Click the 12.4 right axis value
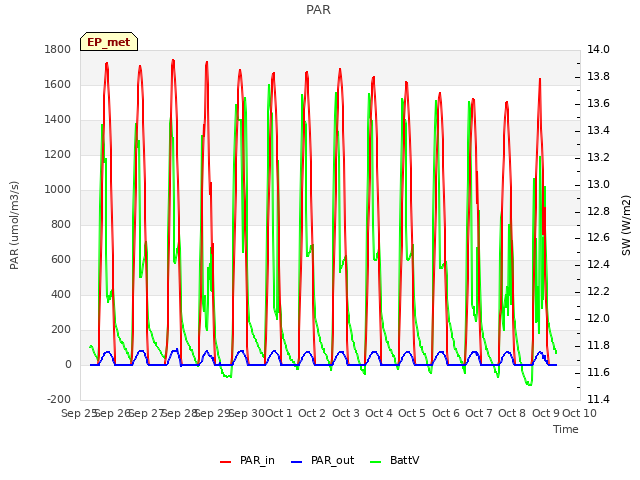 [598, 265]
